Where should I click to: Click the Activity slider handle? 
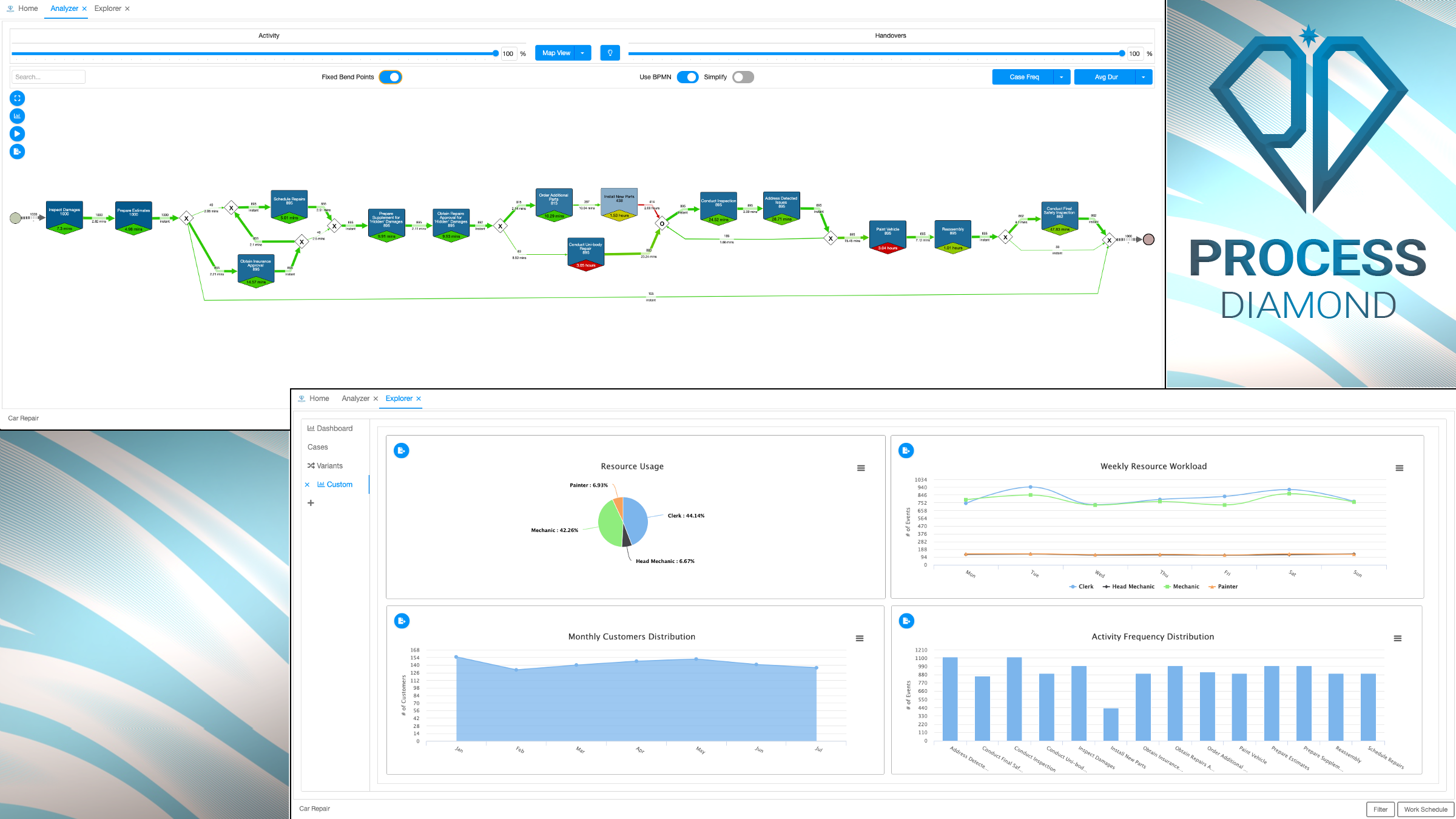click(x=496, y=53)
